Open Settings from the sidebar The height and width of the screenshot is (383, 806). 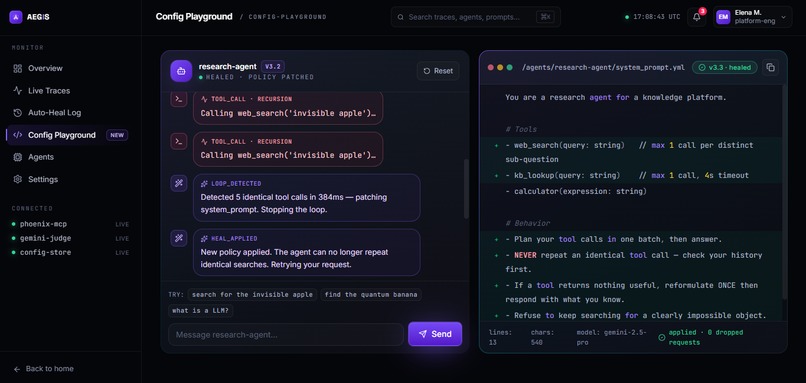click(x=70, y=179)
